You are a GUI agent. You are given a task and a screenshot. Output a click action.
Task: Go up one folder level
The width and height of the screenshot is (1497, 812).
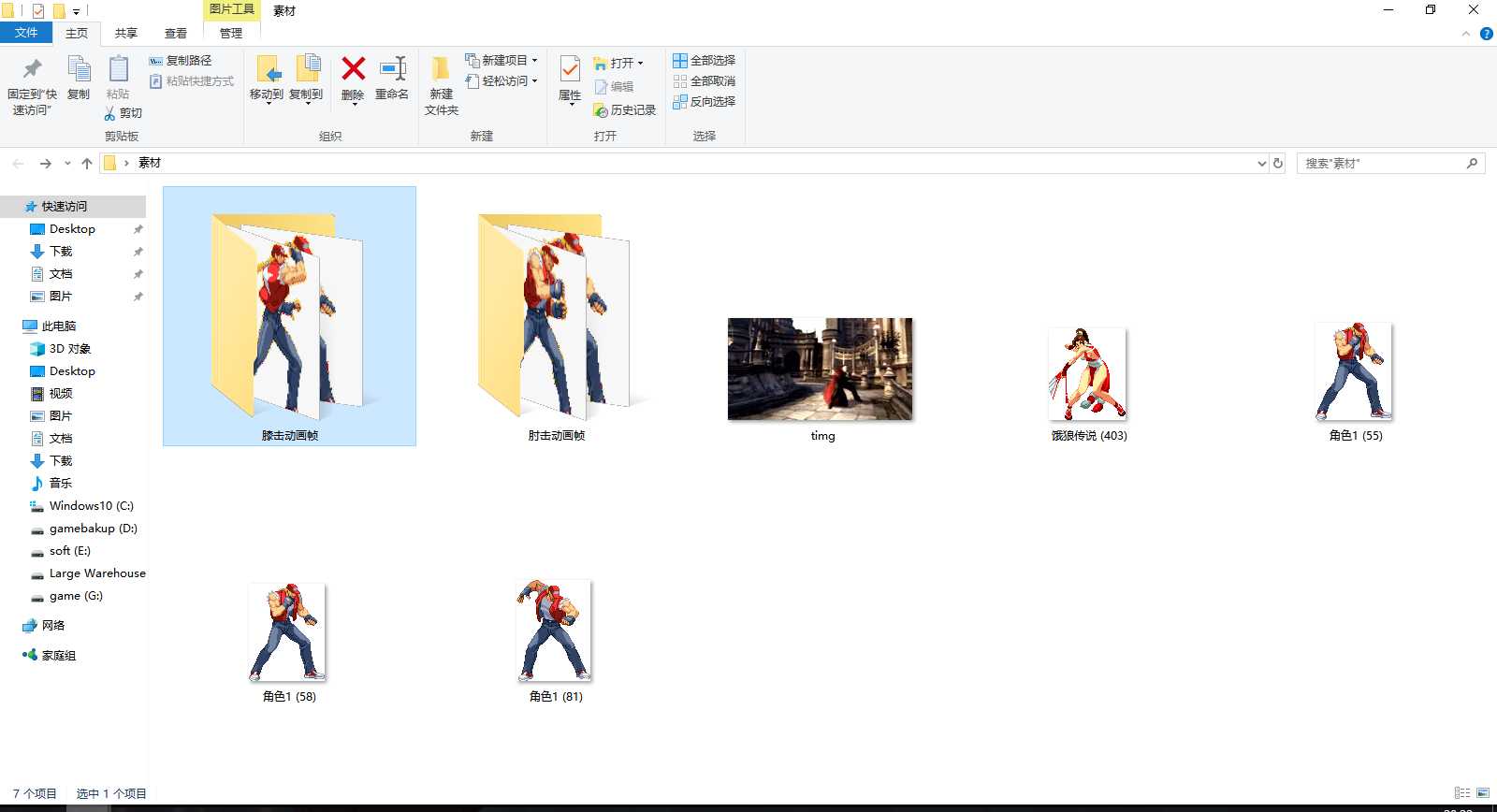[87, 164]
